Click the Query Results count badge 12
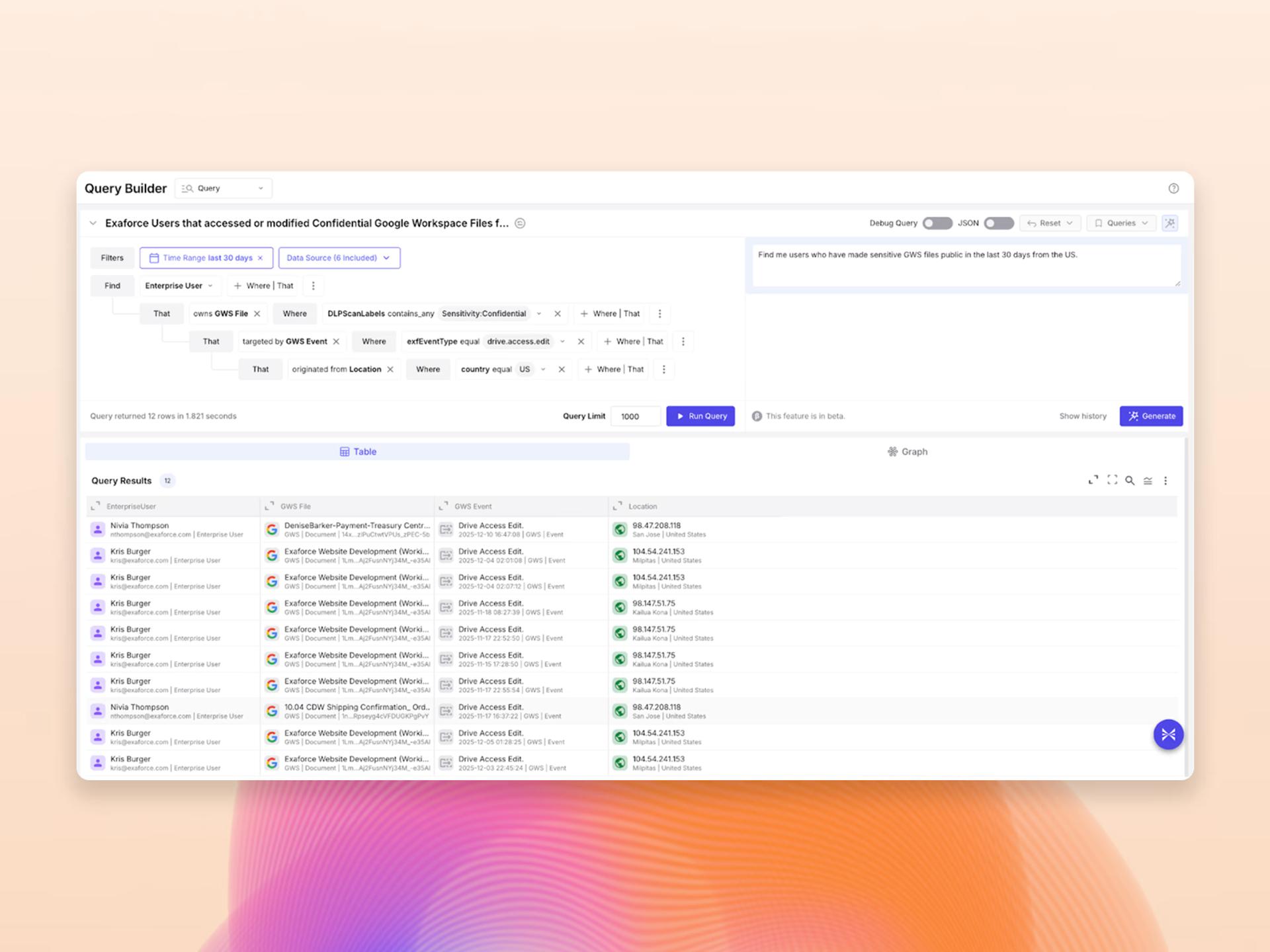The image size is (1270, 952). tap(167, 481)
